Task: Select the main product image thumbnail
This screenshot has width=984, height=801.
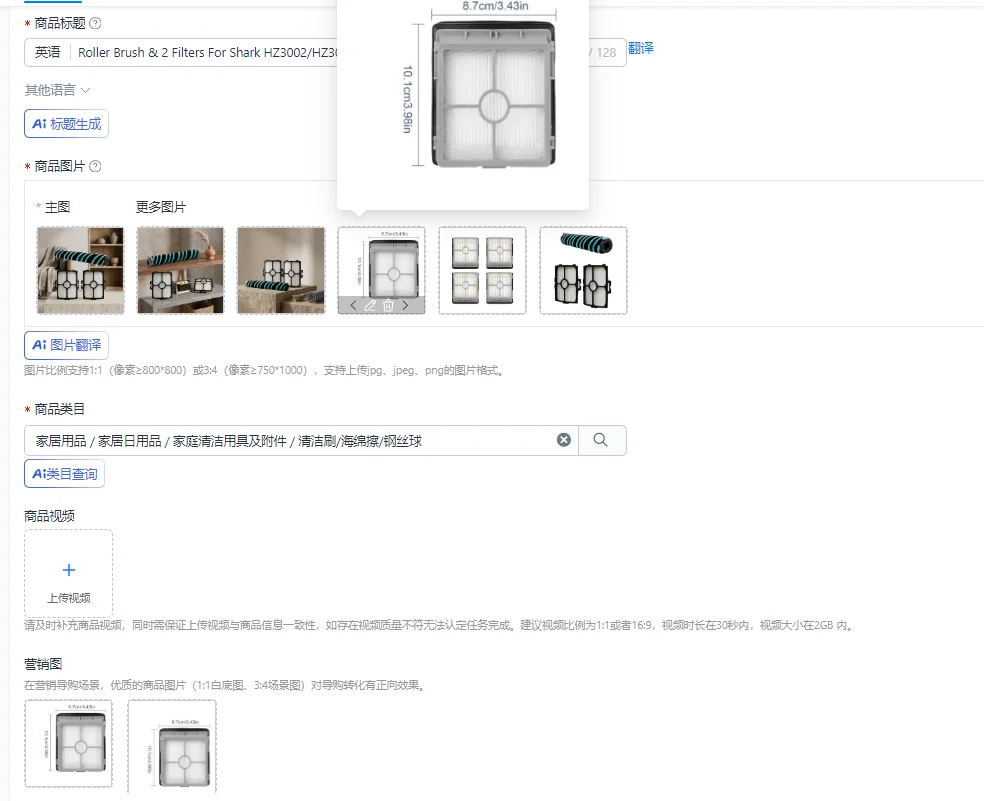Action: point(80,270)
